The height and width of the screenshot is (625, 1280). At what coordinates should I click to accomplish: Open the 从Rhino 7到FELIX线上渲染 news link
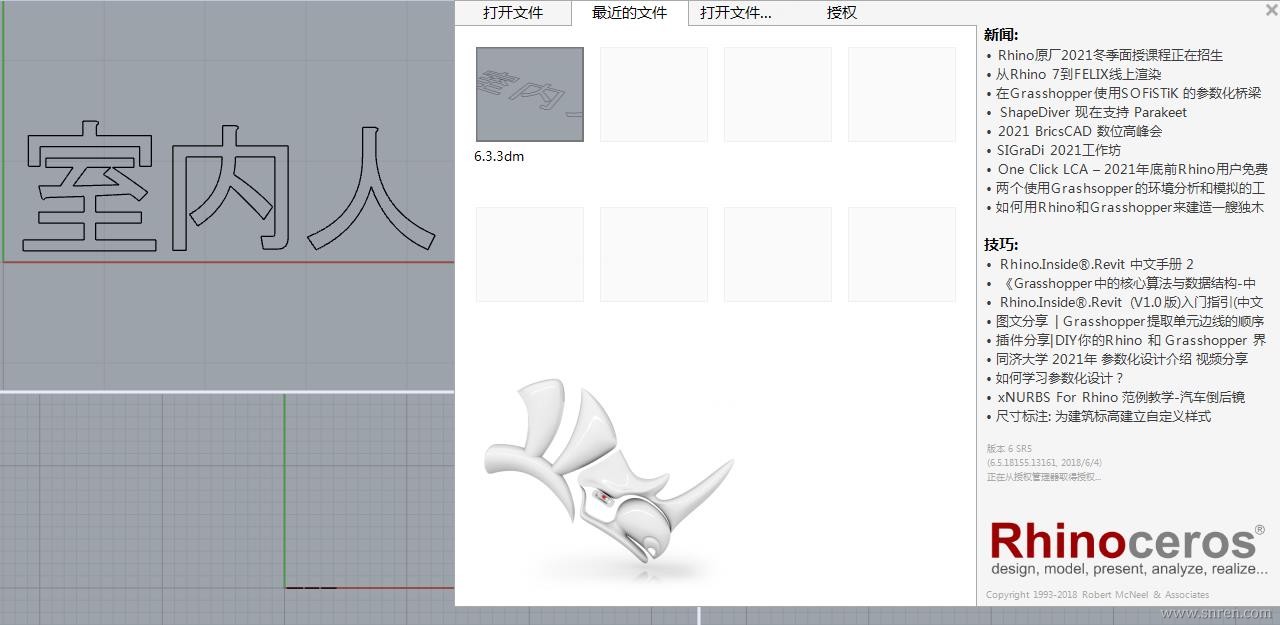point(1079,74)
